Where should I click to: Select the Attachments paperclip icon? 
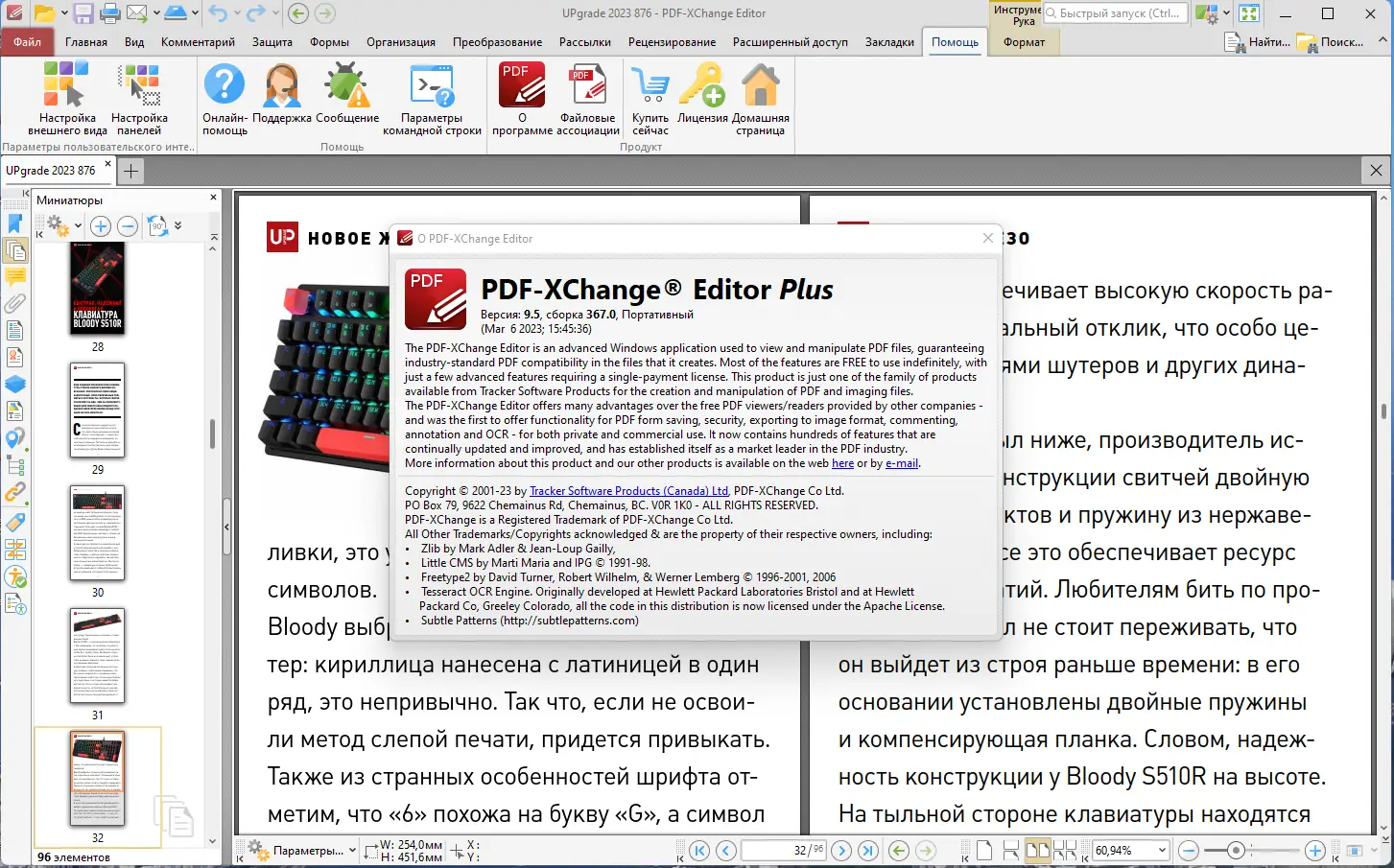click(14, 305)
